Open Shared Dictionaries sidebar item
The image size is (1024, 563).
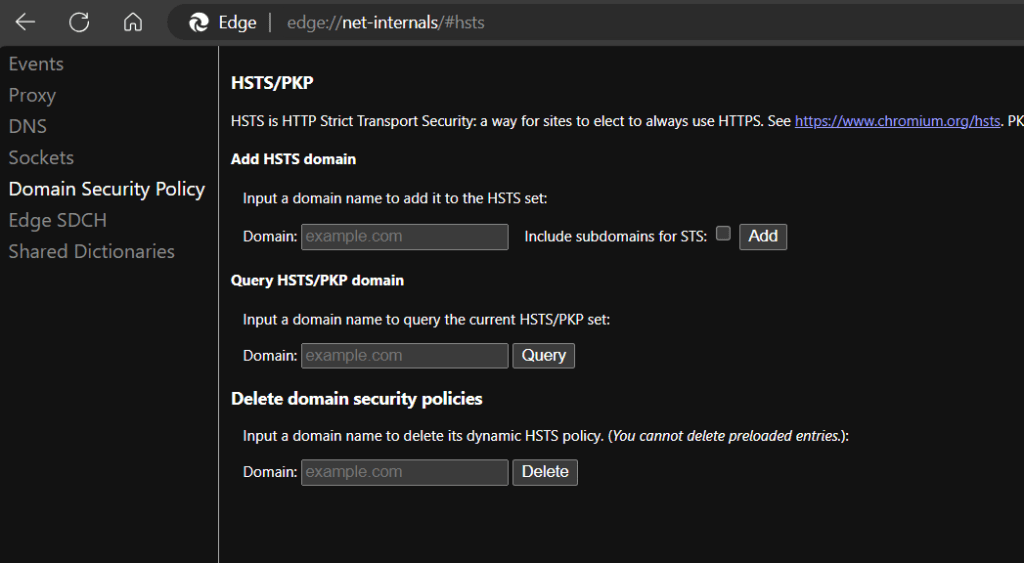pos(91,251)
